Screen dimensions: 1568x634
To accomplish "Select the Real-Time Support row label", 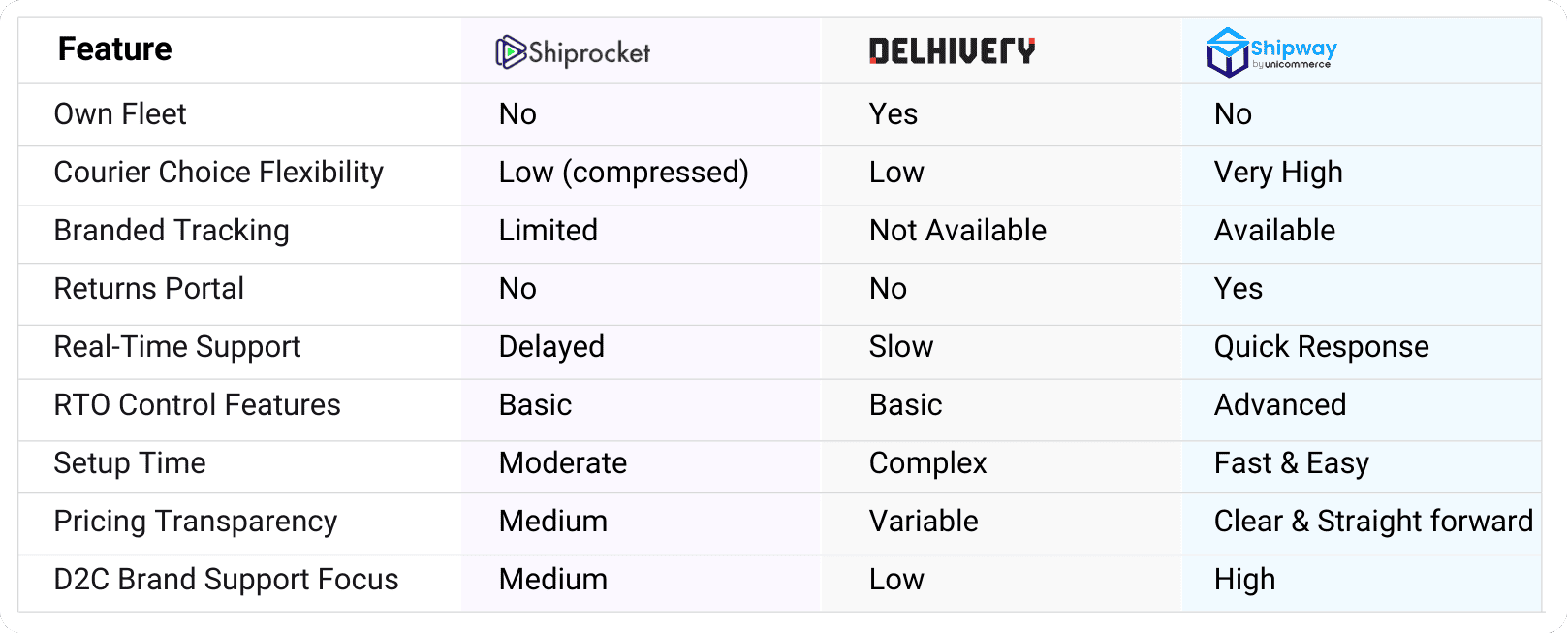I will tap(177, 347).
